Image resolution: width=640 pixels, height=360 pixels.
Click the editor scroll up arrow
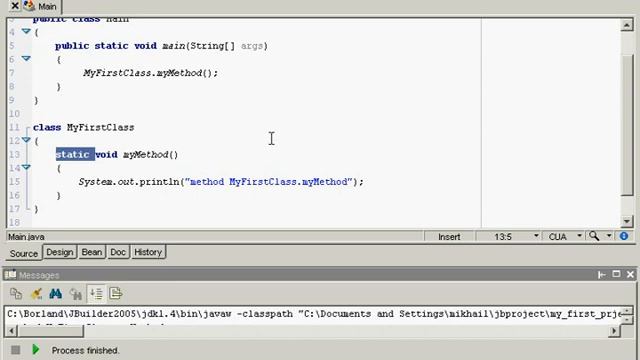point(627,25)
